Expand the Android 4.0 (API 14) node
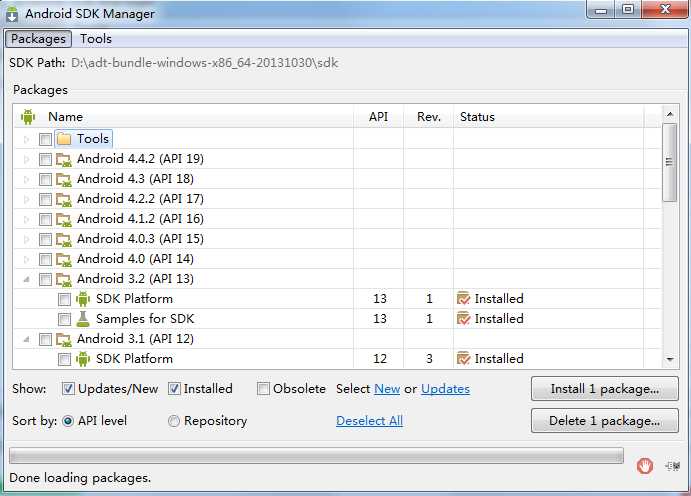The width and height of the screenshot is (691, 496). click(26, 259)
